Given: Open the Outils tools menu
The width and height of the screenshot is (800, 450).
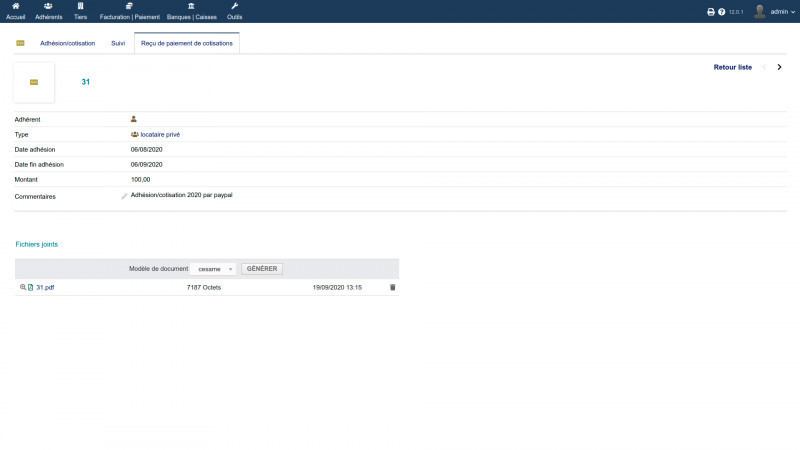Looking at the screenshot, I should [x=235, y=11].
